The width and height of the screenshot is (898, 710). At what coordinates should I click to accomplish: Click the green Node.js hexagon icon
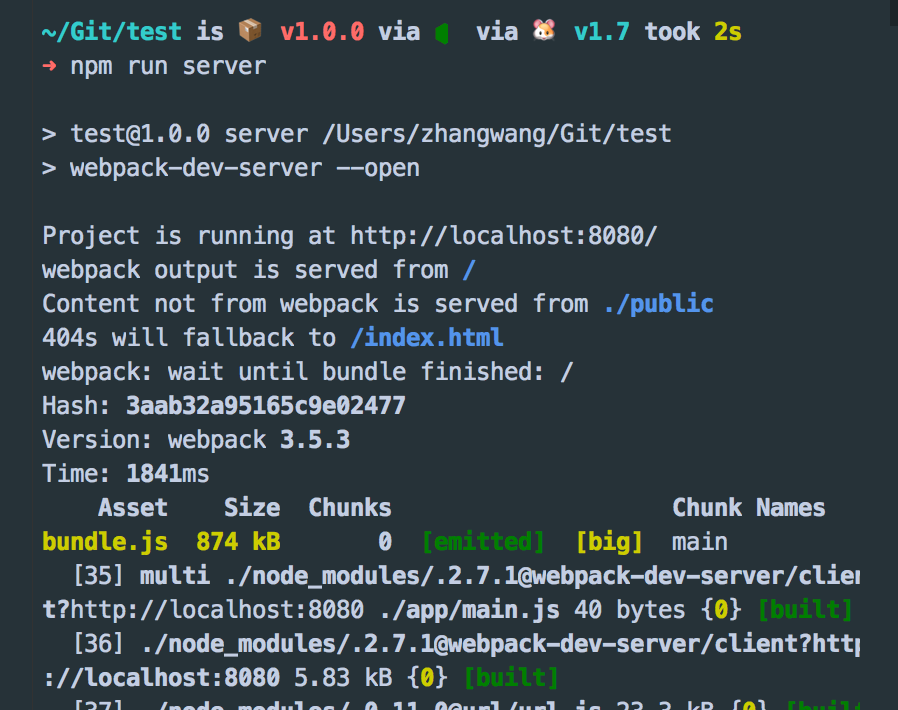click(x=442, y=33)
